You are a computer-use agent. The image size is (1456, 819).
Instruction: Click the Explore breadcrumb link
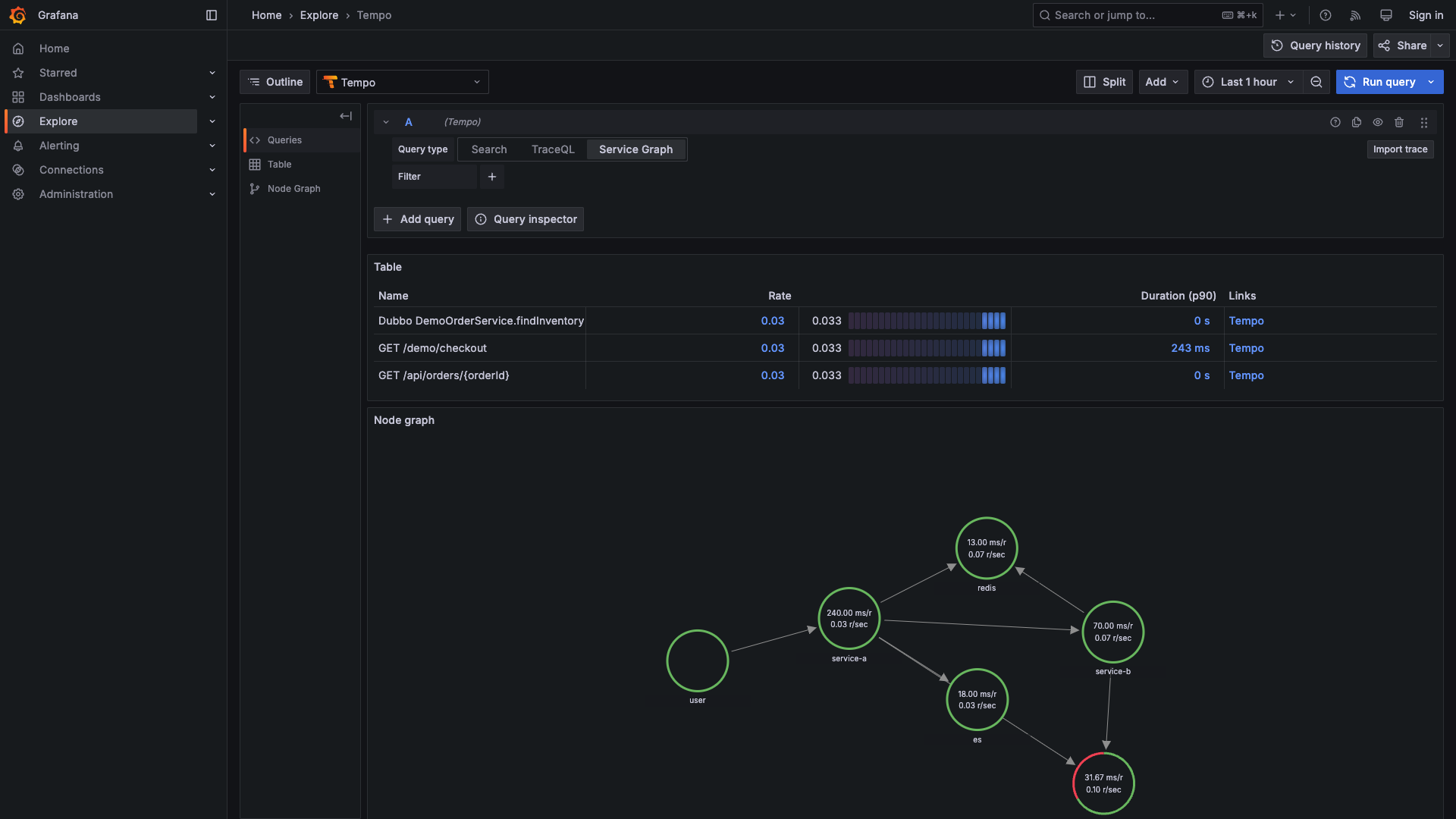[319, 15]
